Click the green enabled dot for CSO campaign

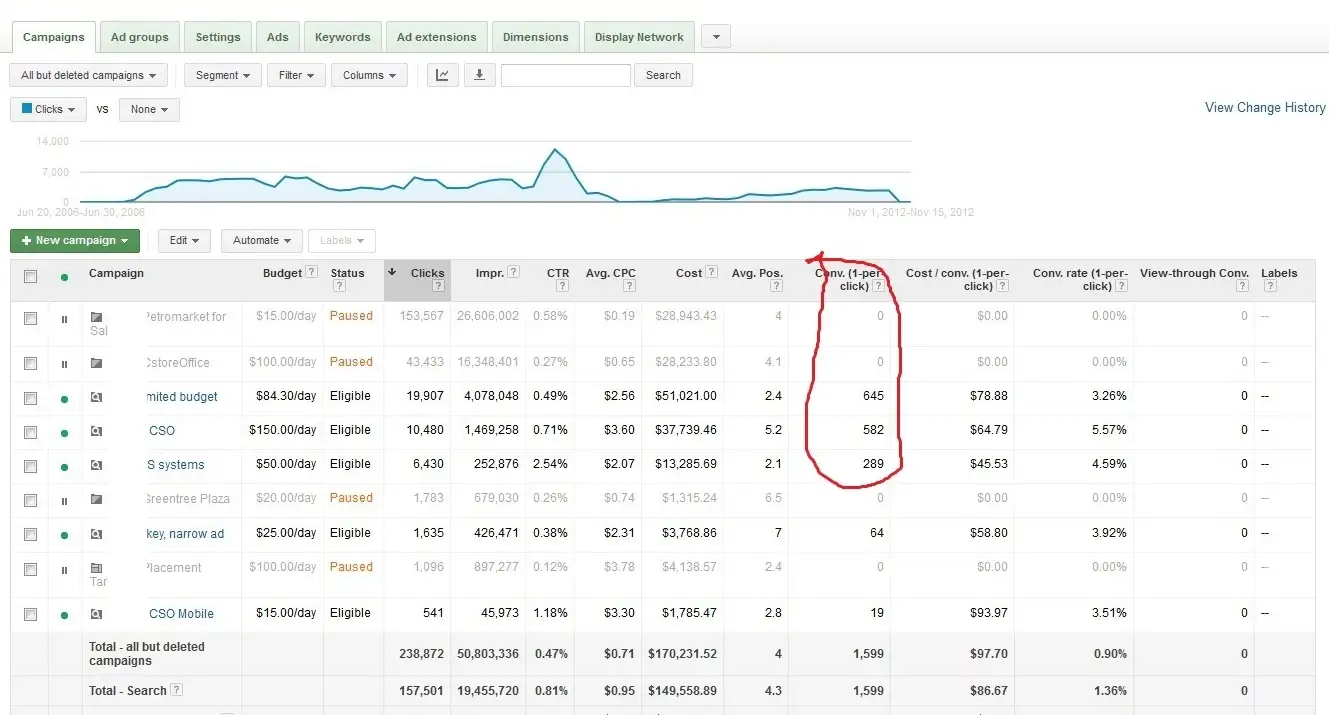click(x=64, y=432)
